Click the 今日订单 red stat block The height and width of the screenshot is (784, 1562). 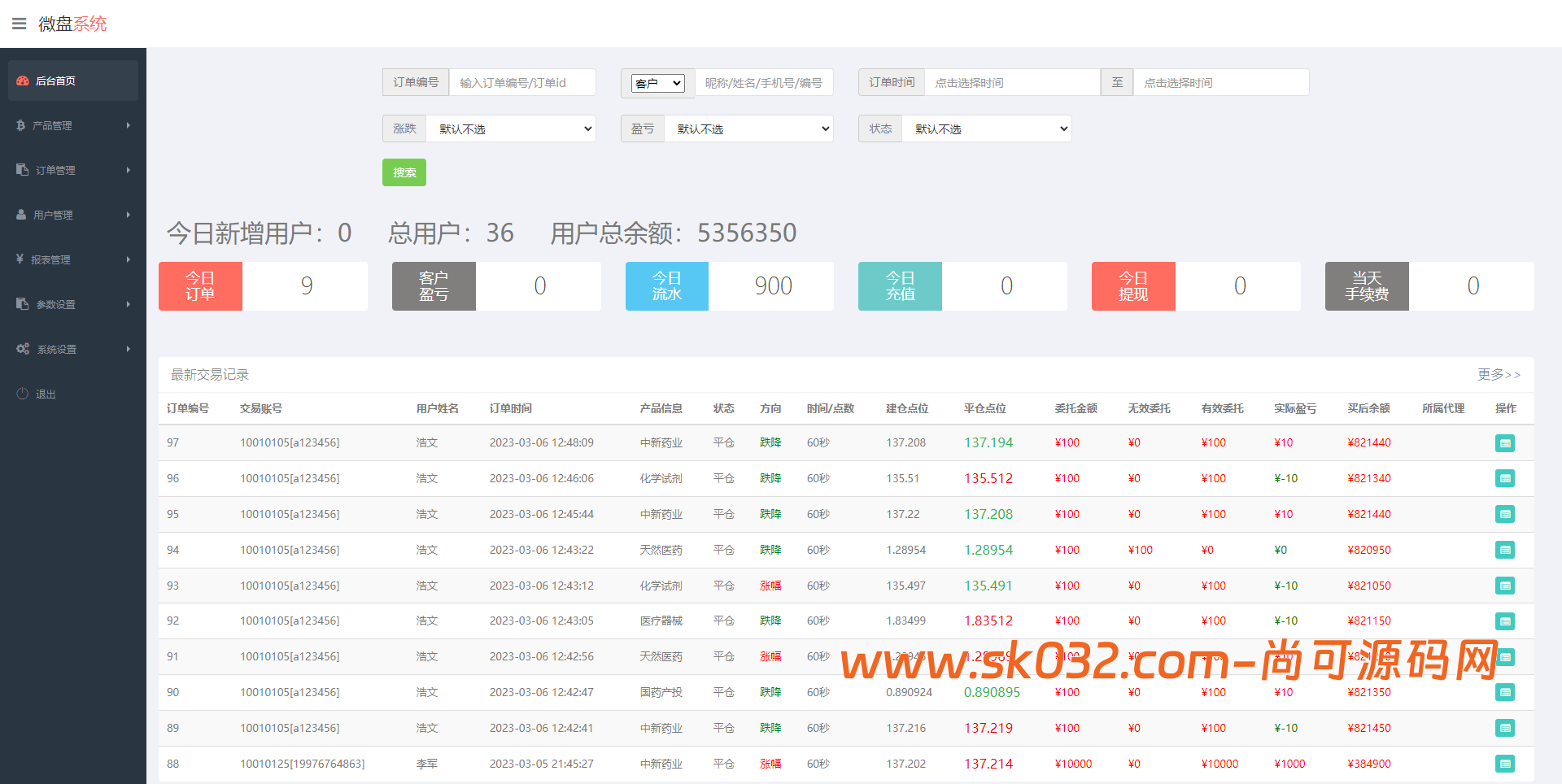(x=200, y=285)
